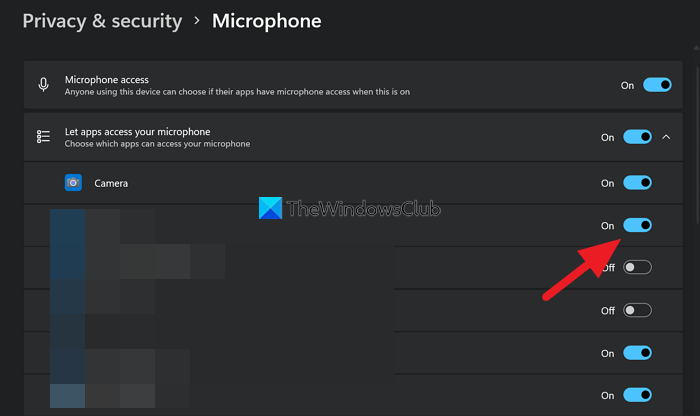This screenshot has width=700, height=416.
Task: Disable the Let apps access your microphone toggle
Action: click(x=637, y=137)
